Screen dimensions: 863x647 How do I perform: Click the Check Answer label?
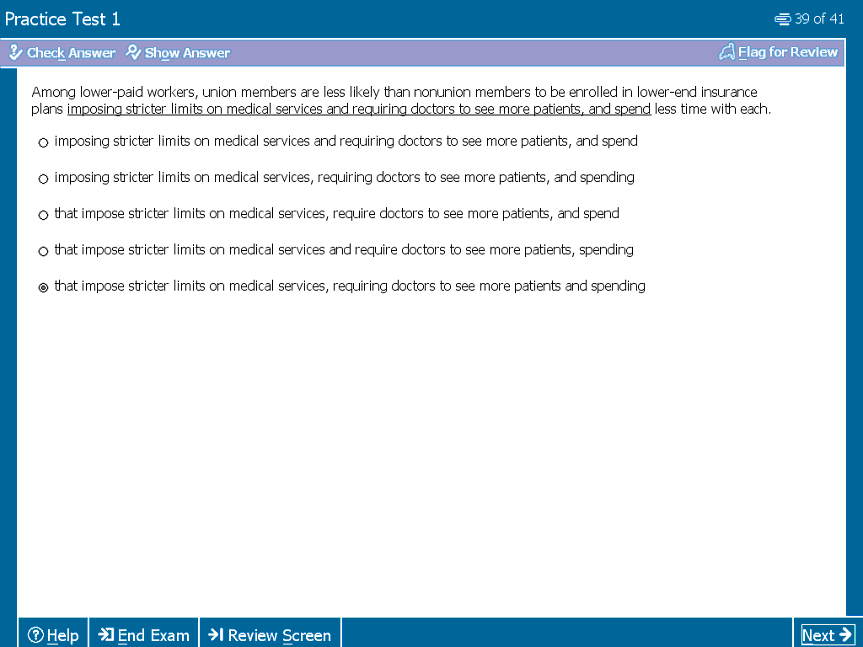pos(71,53)
